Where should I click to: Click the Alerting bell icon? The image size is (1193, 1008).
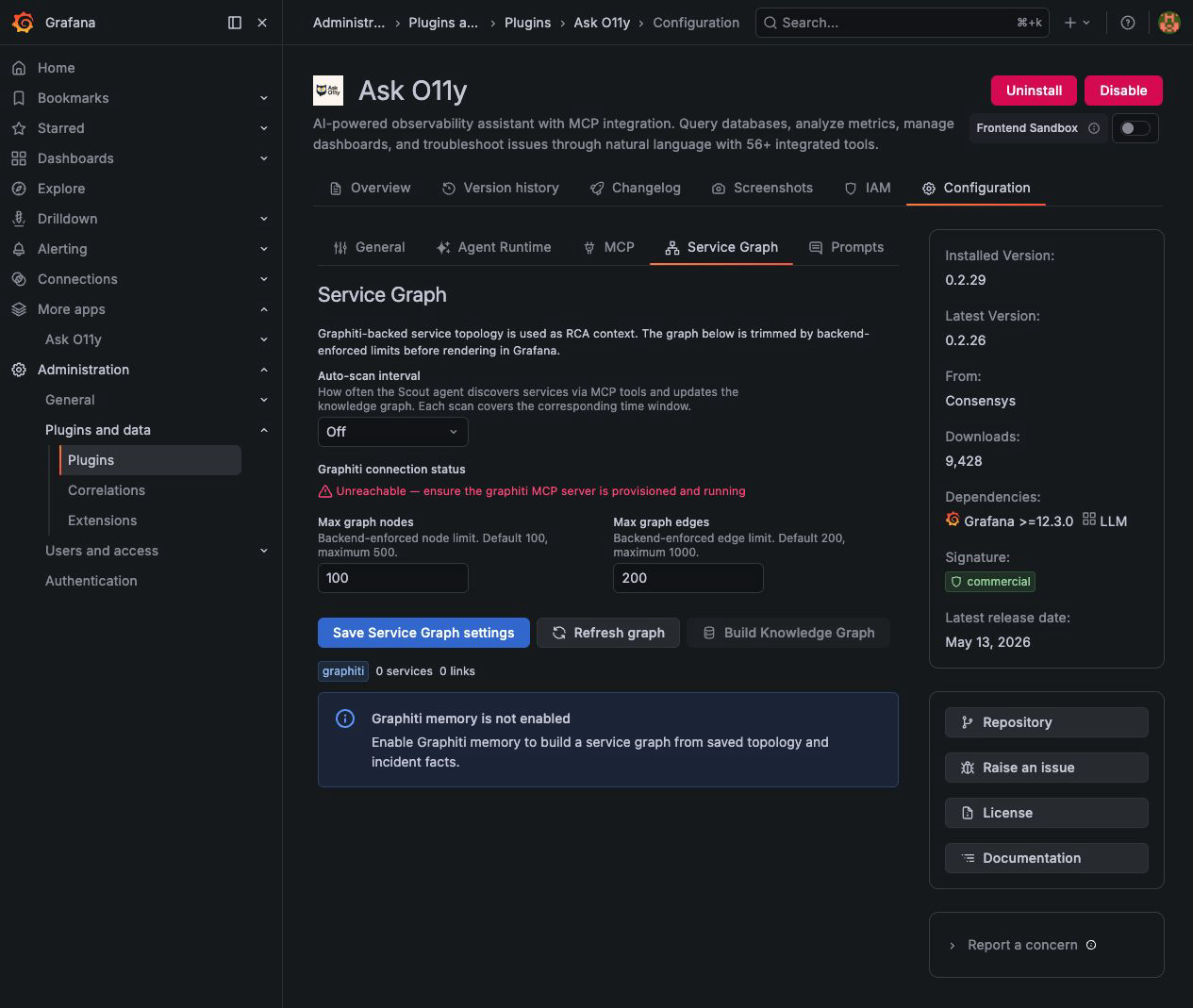pos(19,249)
